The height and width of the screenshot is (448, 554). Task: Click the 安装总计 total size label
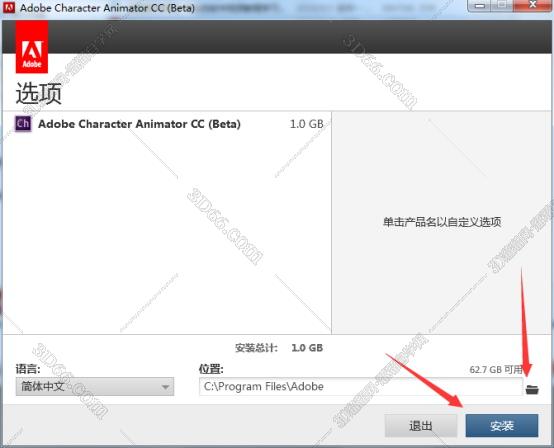point(257,348)
